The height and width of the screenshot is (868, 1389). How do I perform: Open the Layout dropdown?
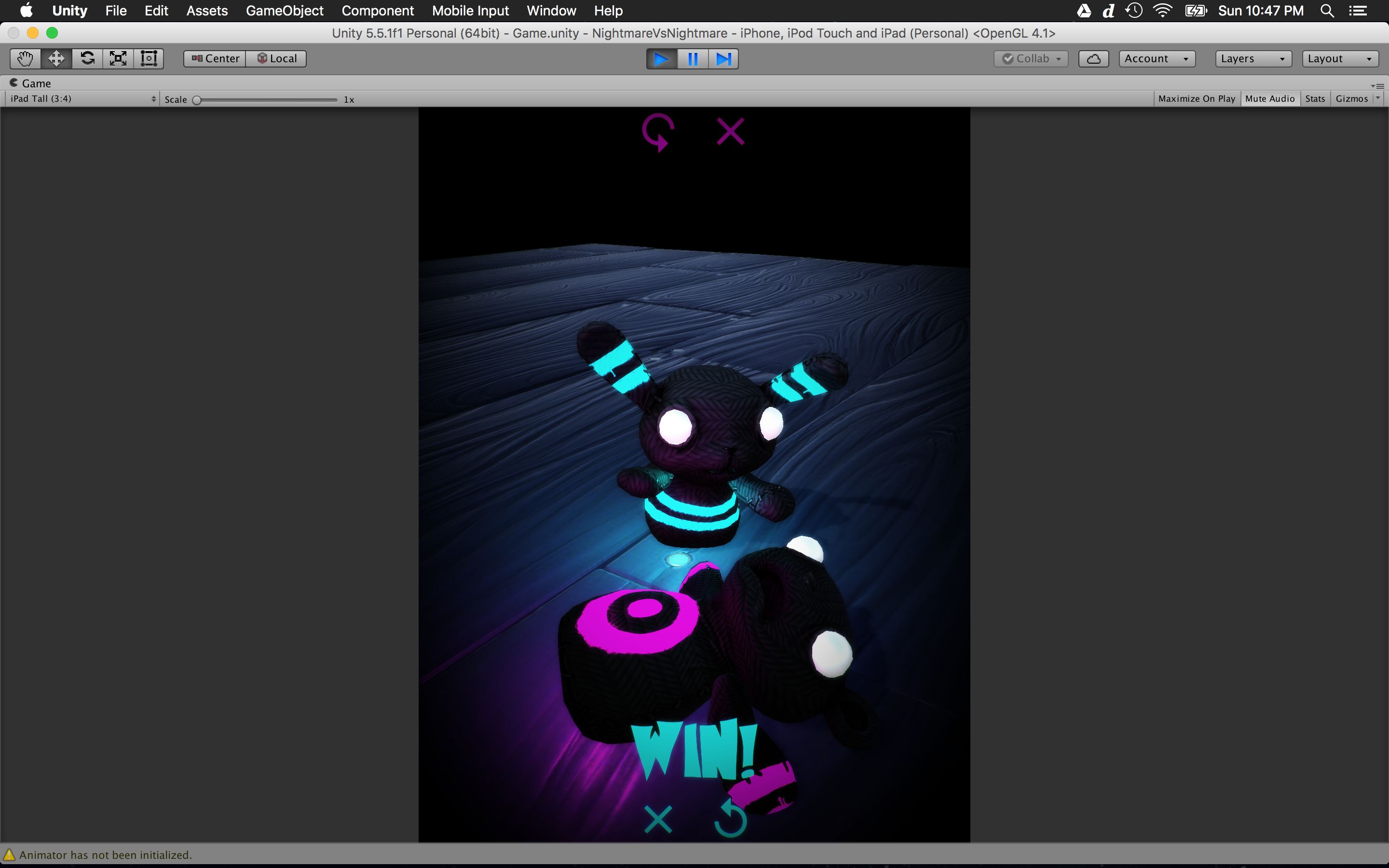1339,58
